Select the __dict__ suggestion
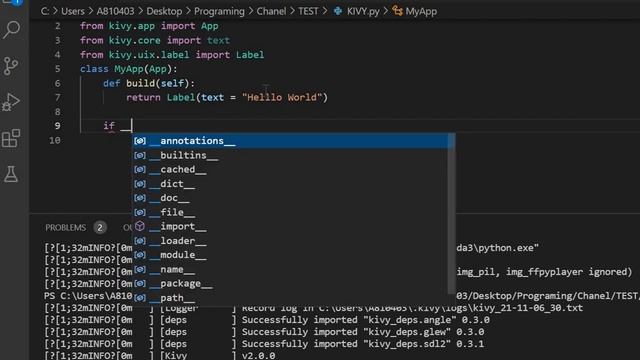The width and height of the screenshot is (640, 360). [290, 184]
